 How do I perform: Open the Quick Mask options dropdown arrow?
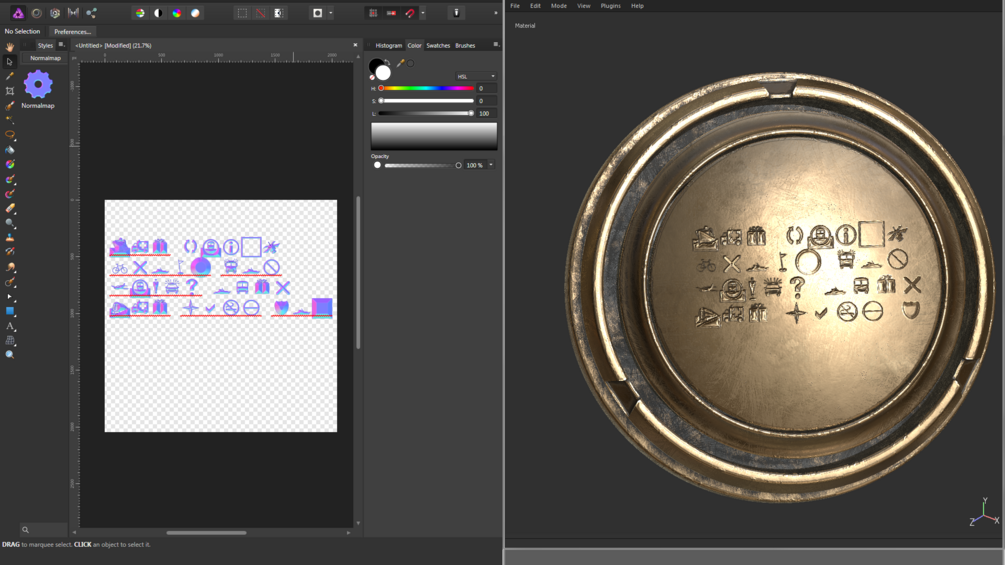pos(331,13)
